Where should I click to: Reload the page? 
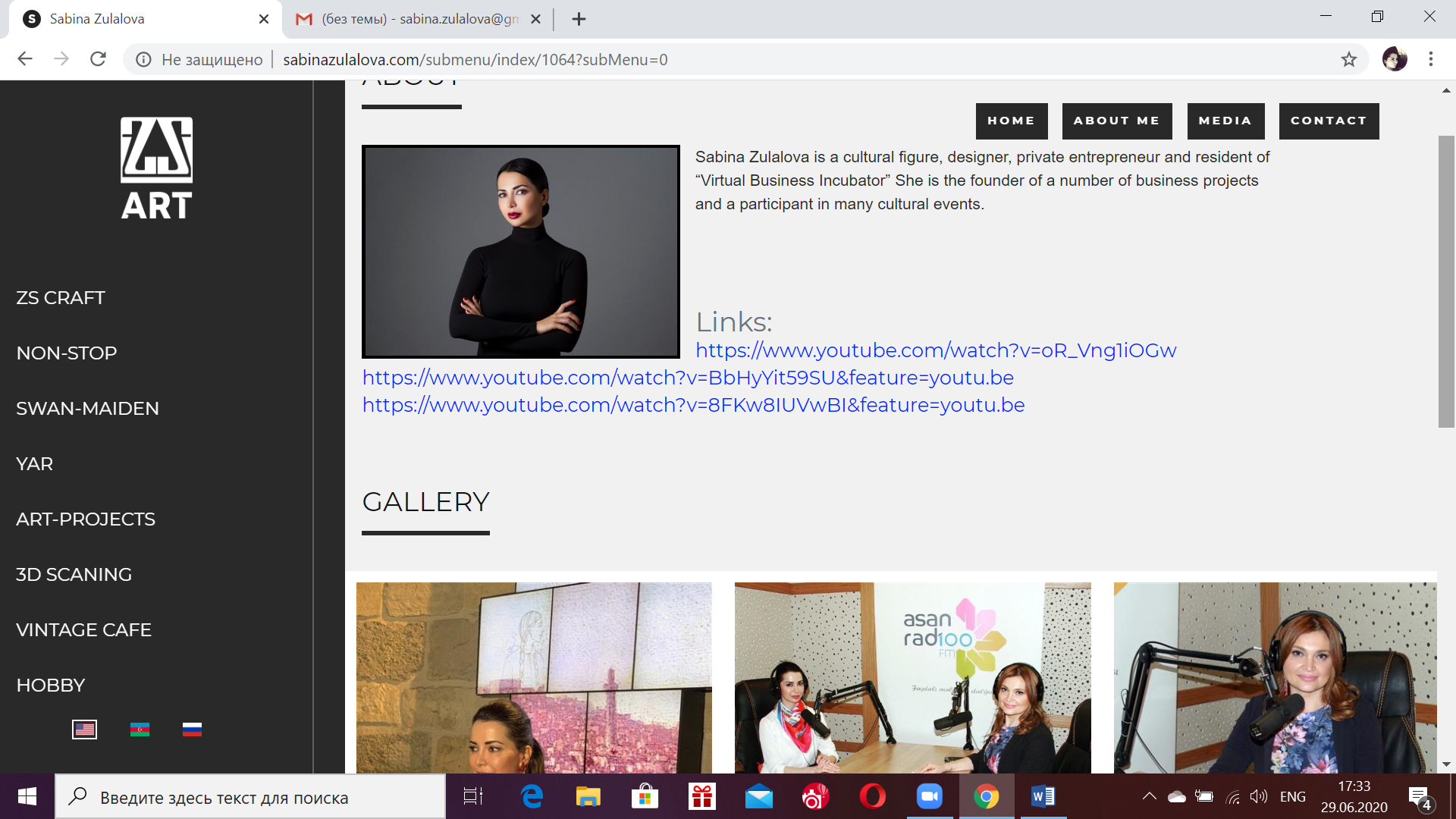[98, 59]
